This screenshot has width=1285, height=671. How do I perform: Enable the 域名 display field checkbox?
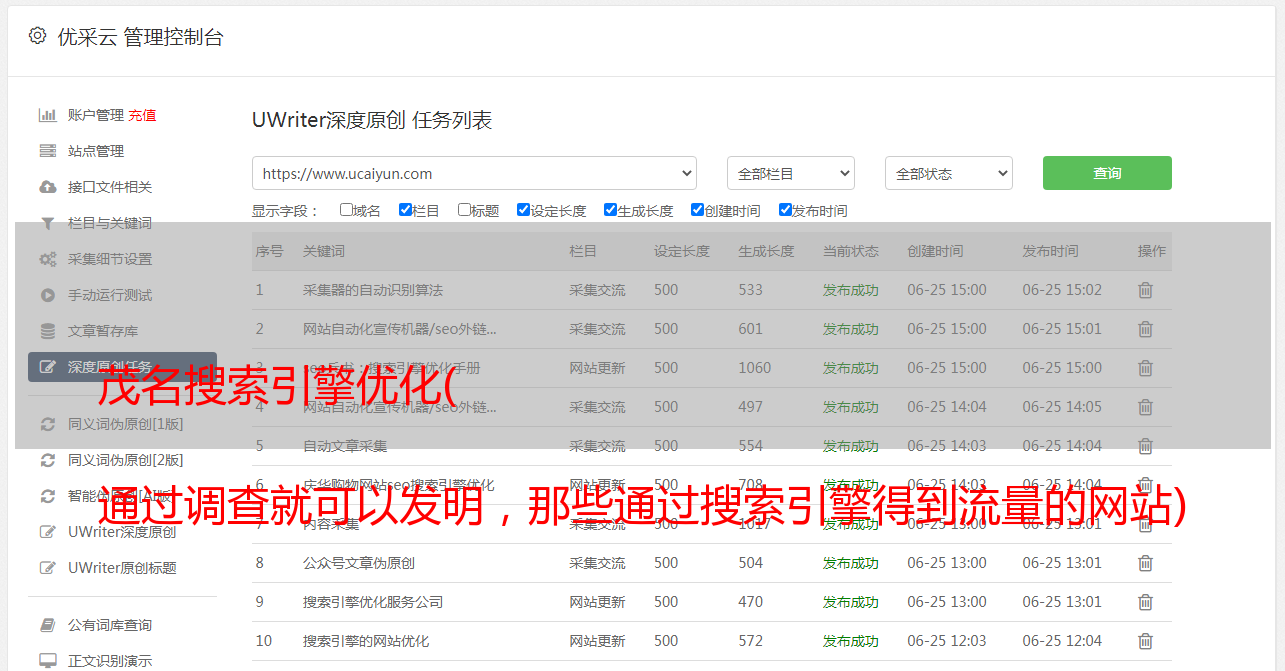click(x=346, y=210)
